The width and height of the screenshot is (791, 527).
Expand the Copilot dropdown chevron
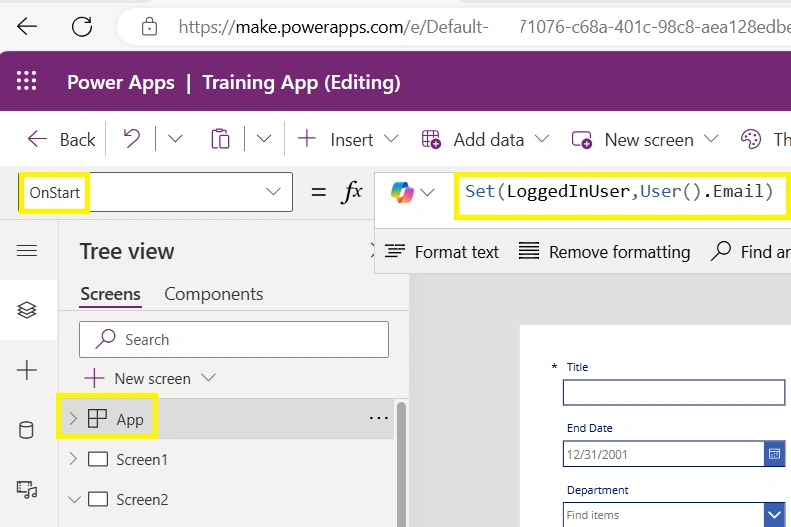tap(427, 192)
